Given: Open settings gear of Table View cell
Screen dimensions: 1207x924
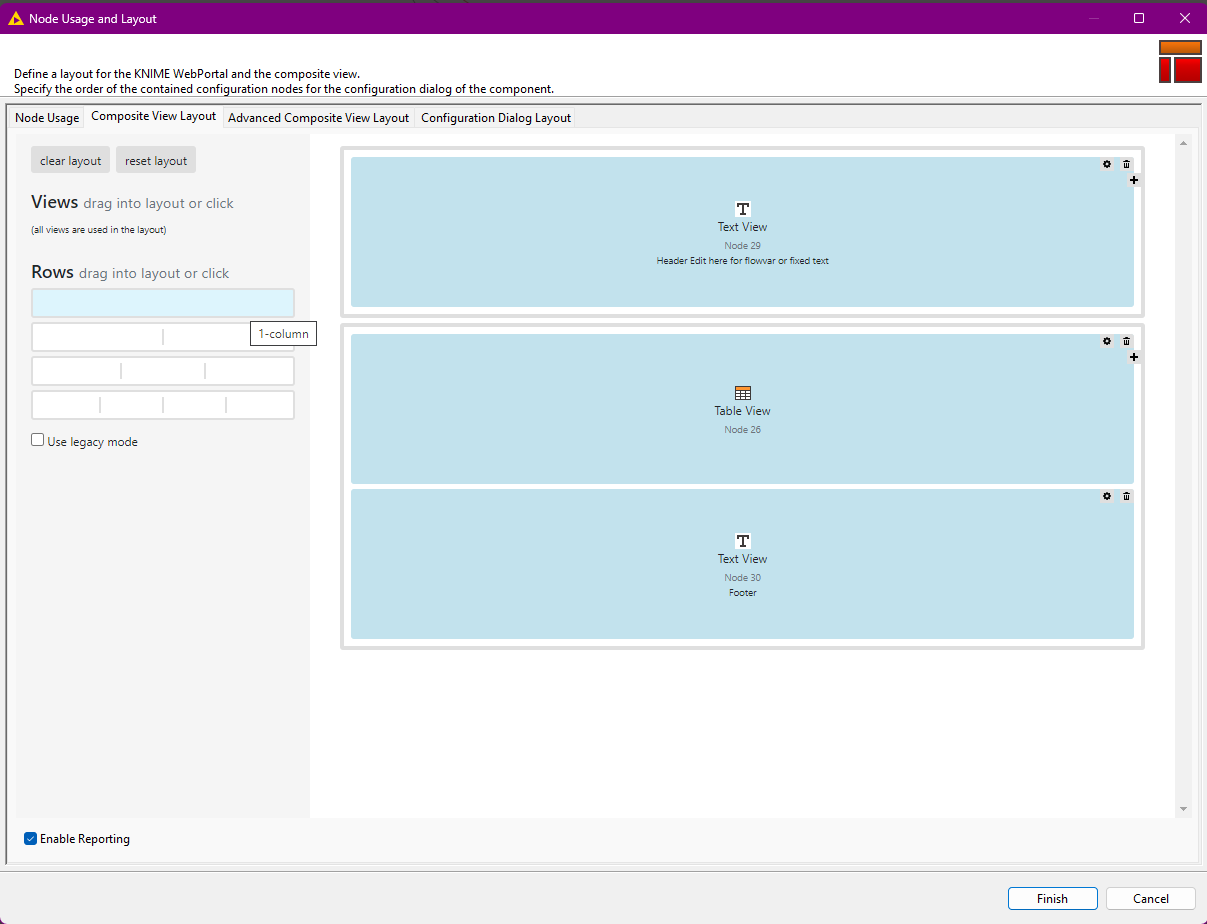Looking at the screenshot, I should 1107,341.
